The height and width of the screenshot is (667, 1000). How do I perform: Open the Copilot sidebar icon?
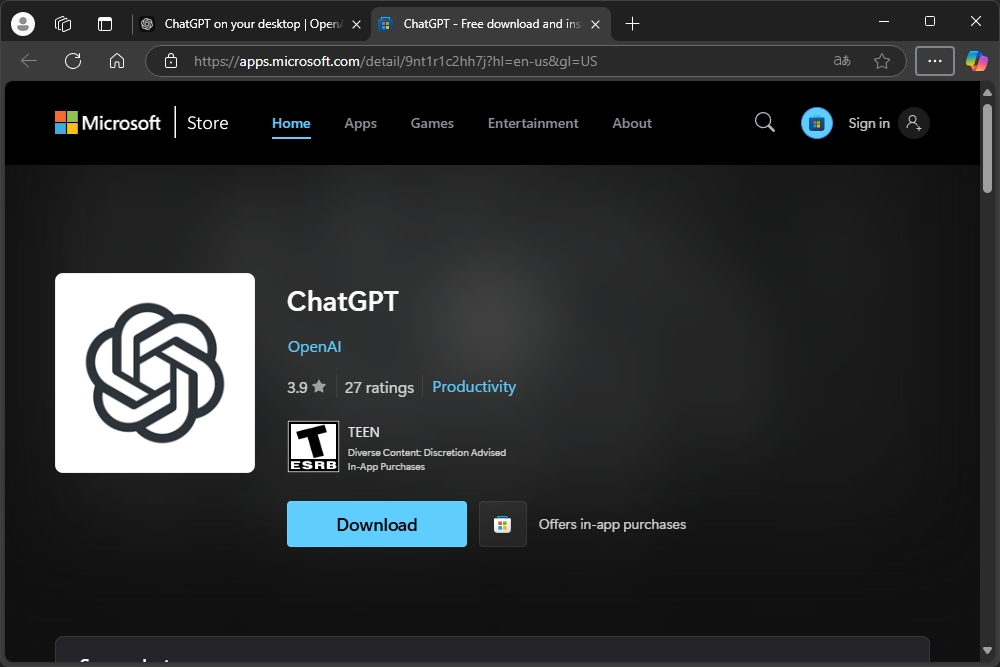[x=976, y=61]
